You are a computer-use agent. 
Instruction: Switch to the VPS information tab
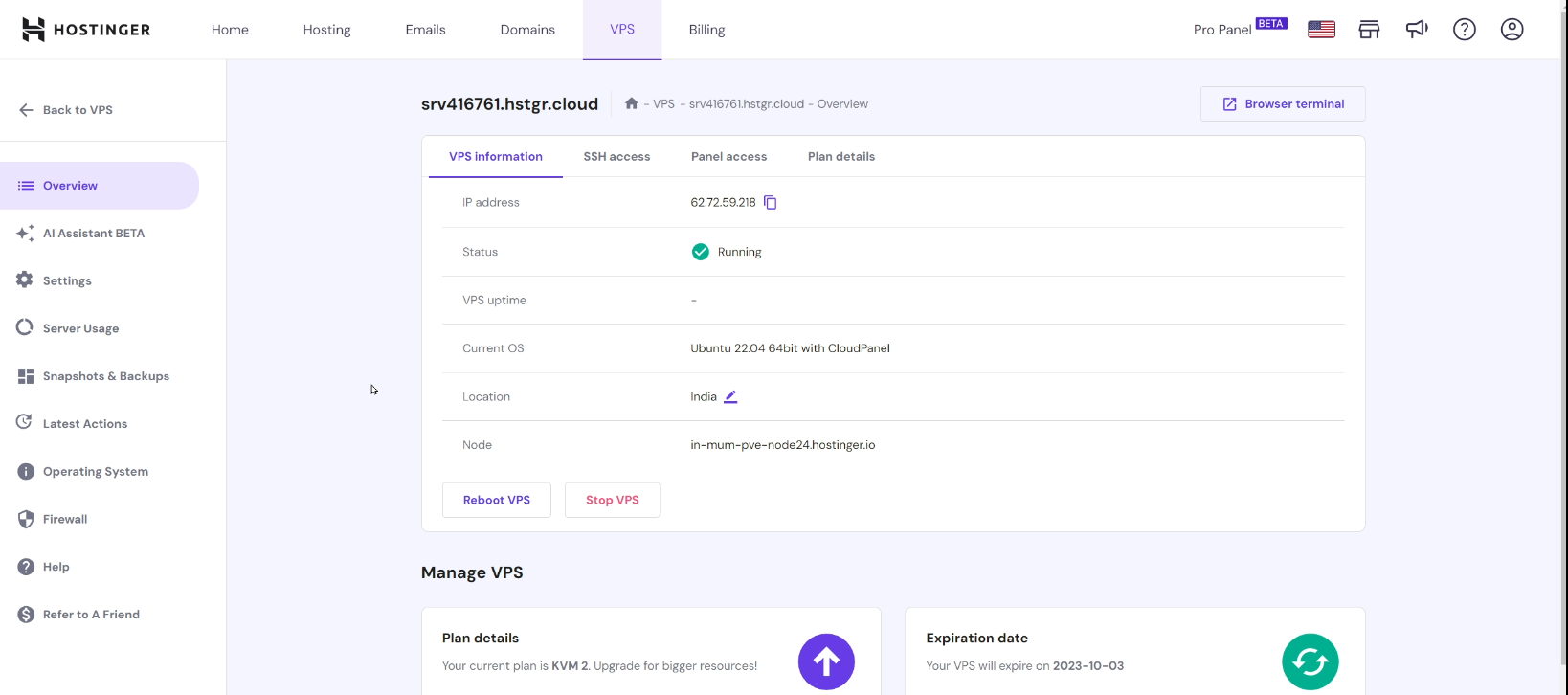[x=496, y=157]
